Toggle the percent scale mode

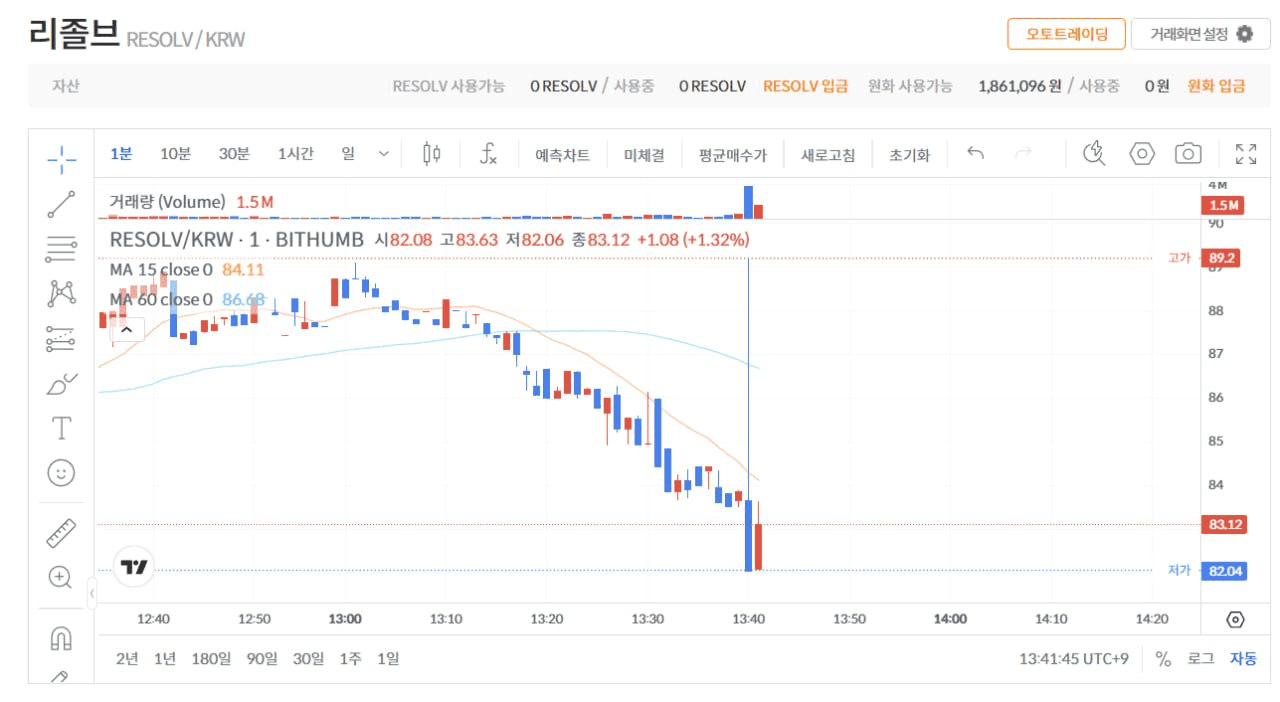(x=1163, y=659)
